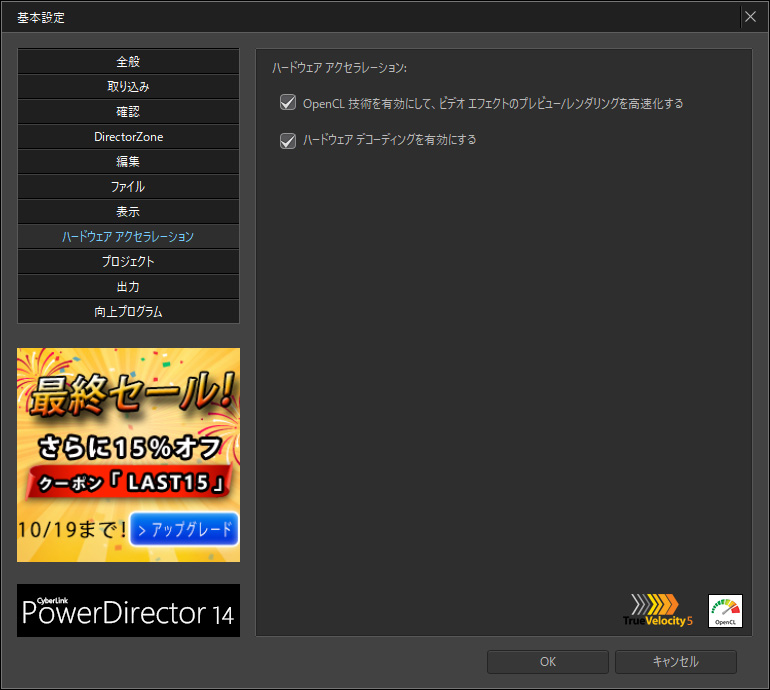Disable ハードウェア デコーディング checkbox
This screenshot has height=690, width=770.
pyautogui.click(x=288, y=140)
